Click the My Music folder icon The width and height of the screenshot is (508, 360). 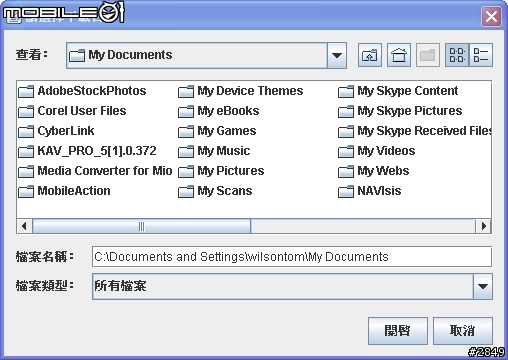coord(186,151)
